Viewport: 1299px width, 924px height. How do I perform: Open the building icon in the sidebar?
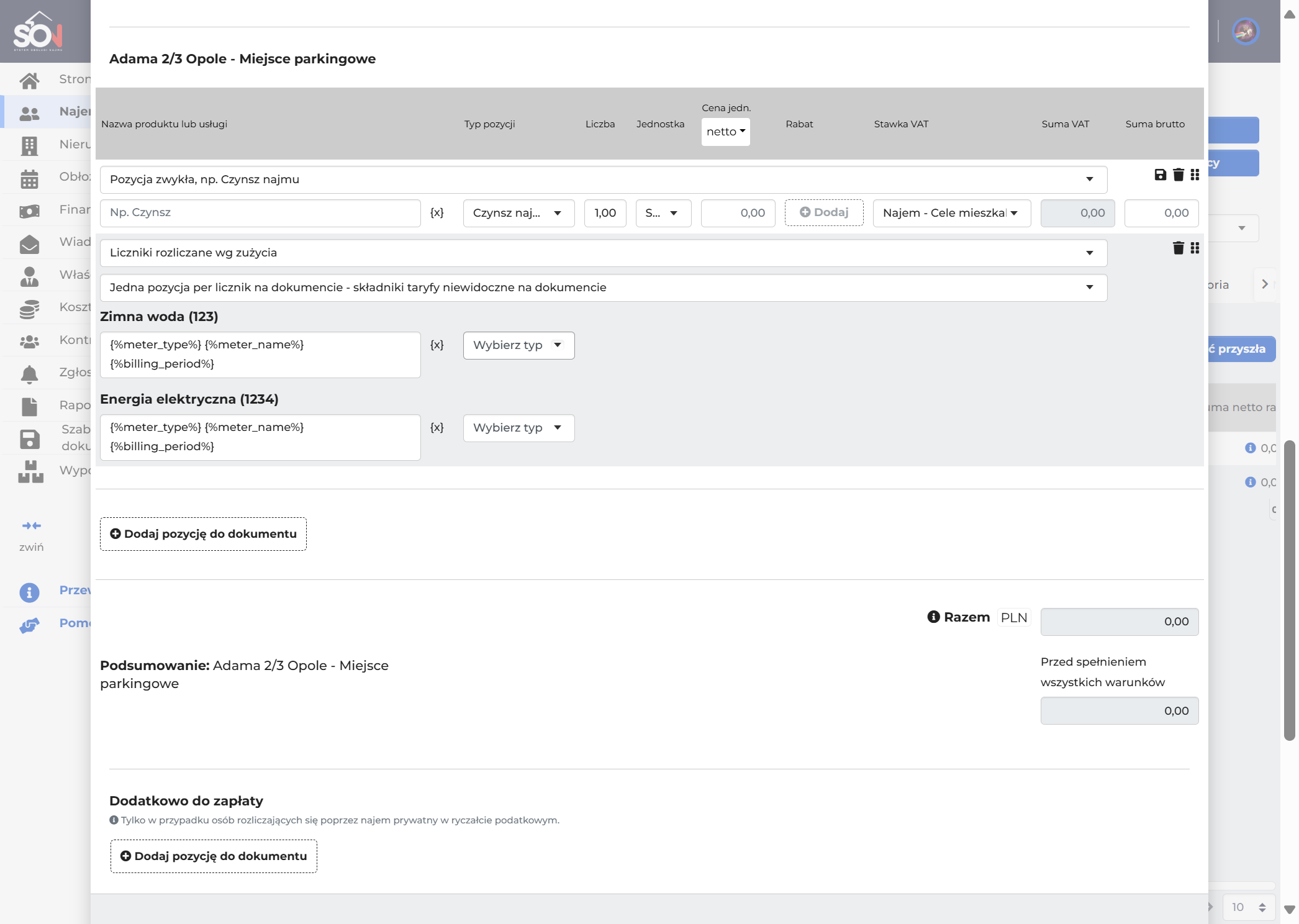coord(29,146)
